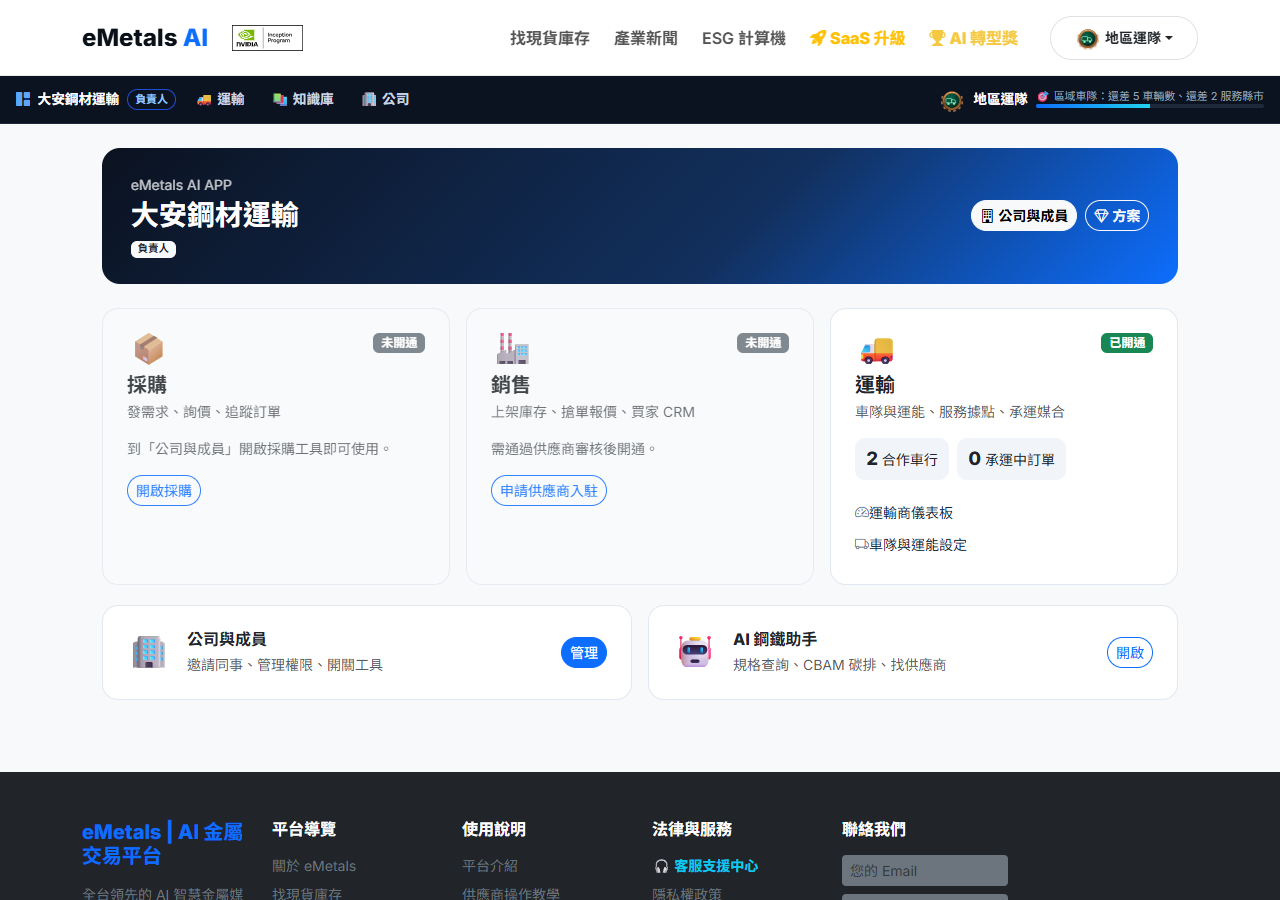Click the 採購 package box icon
The image size is (1280, 900).
148,348
